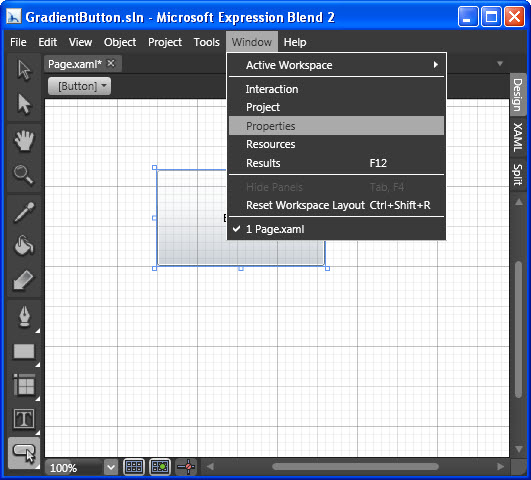Switch to the Design view tab
This screenshot has height=480, width=531.
coord(518,95)
